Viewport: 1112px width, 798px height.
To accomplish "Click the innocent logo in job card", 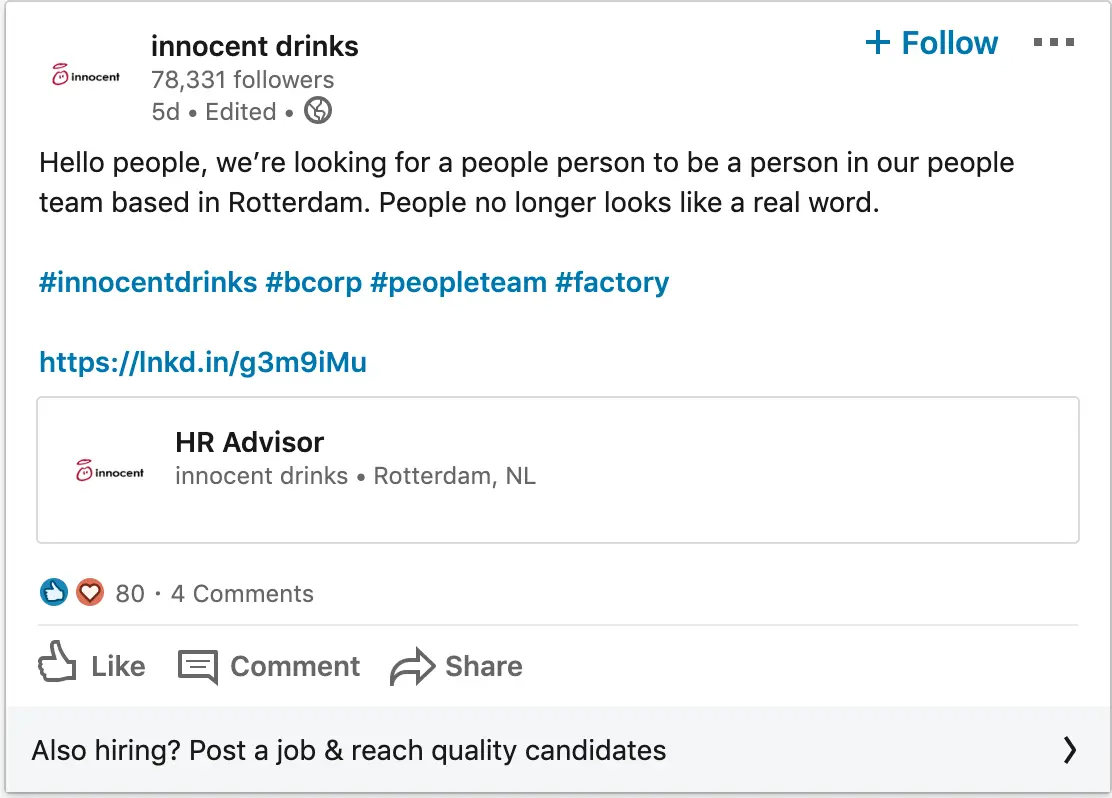I will pyautogui.click(x=110, y=471).
